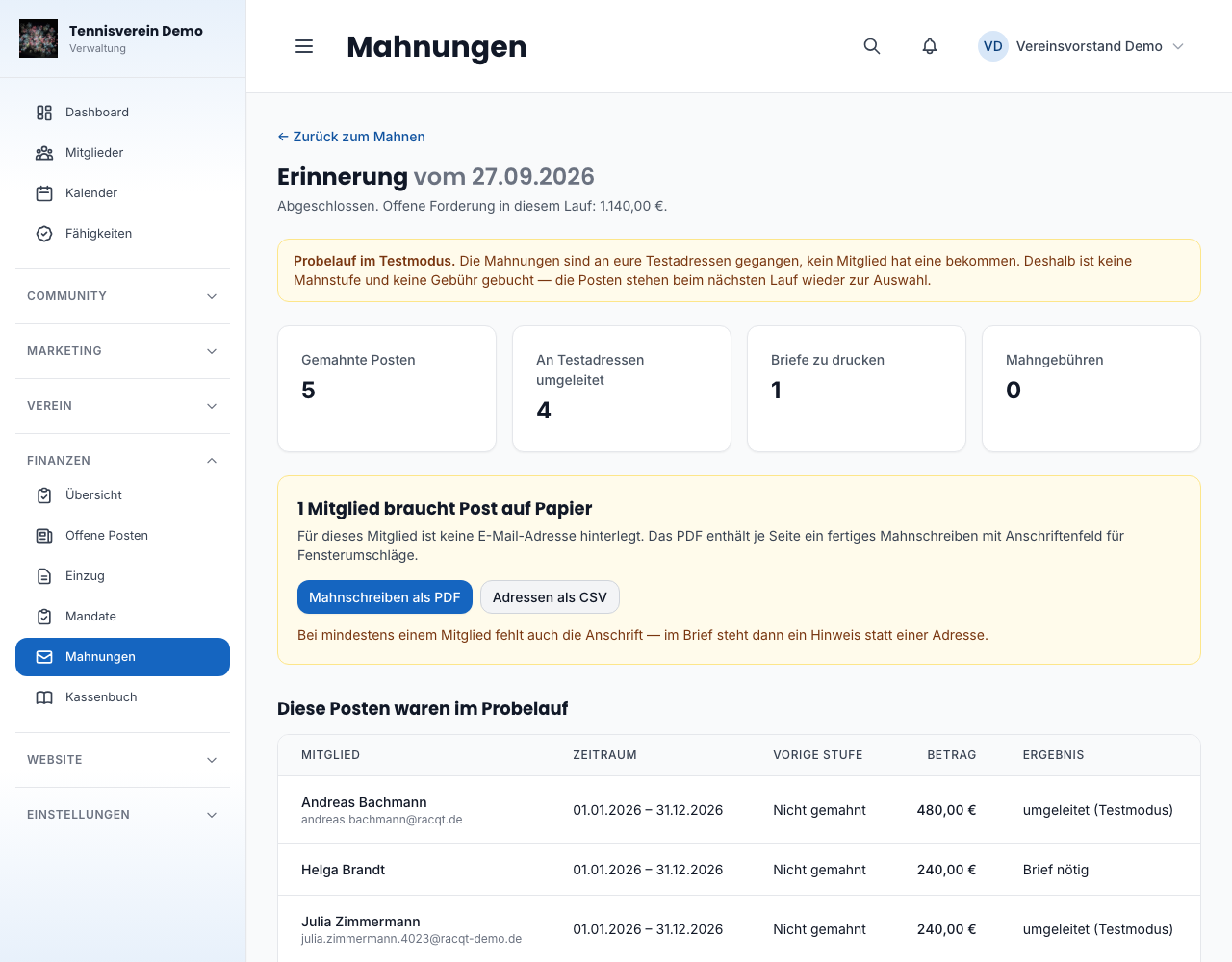Viewport: 1232px width, 962px height.
Task: Click the ERGEBNIS column header
Action: 1054,755
